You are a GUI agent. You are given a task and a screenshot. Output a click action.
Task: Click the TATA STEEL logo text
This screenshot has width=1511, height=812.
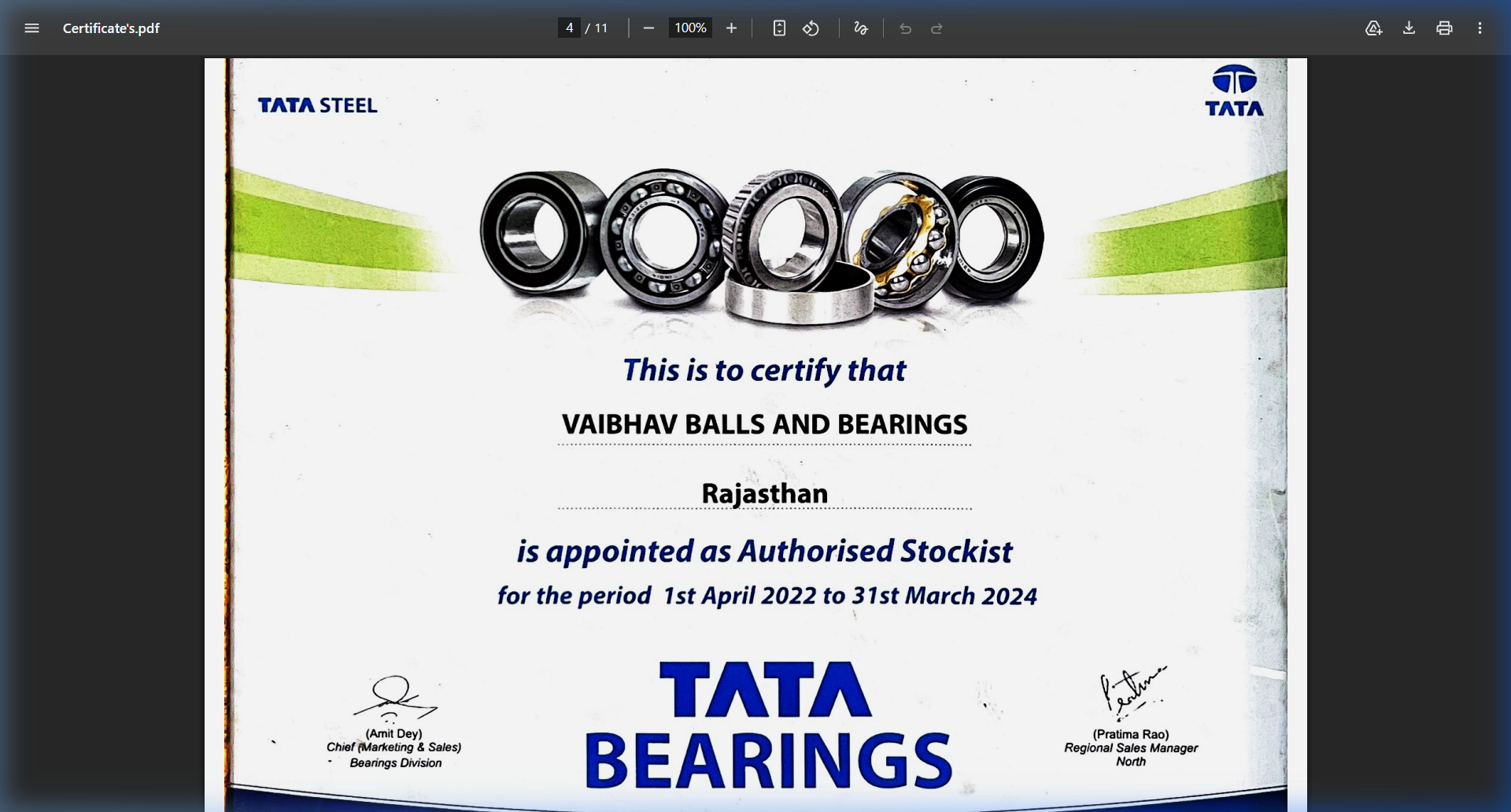click(318, 105)
